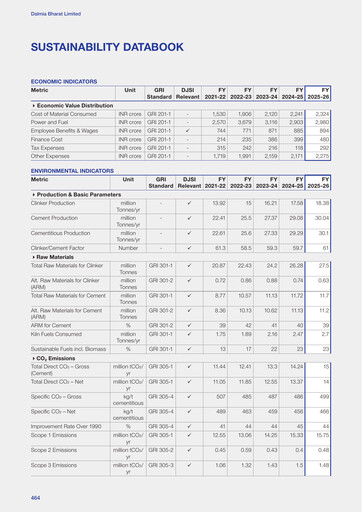This screenshot has width=362, height=512.
Task: Click value '15.75' in Scope 1 Emissions row
Action: coord(322,435)
